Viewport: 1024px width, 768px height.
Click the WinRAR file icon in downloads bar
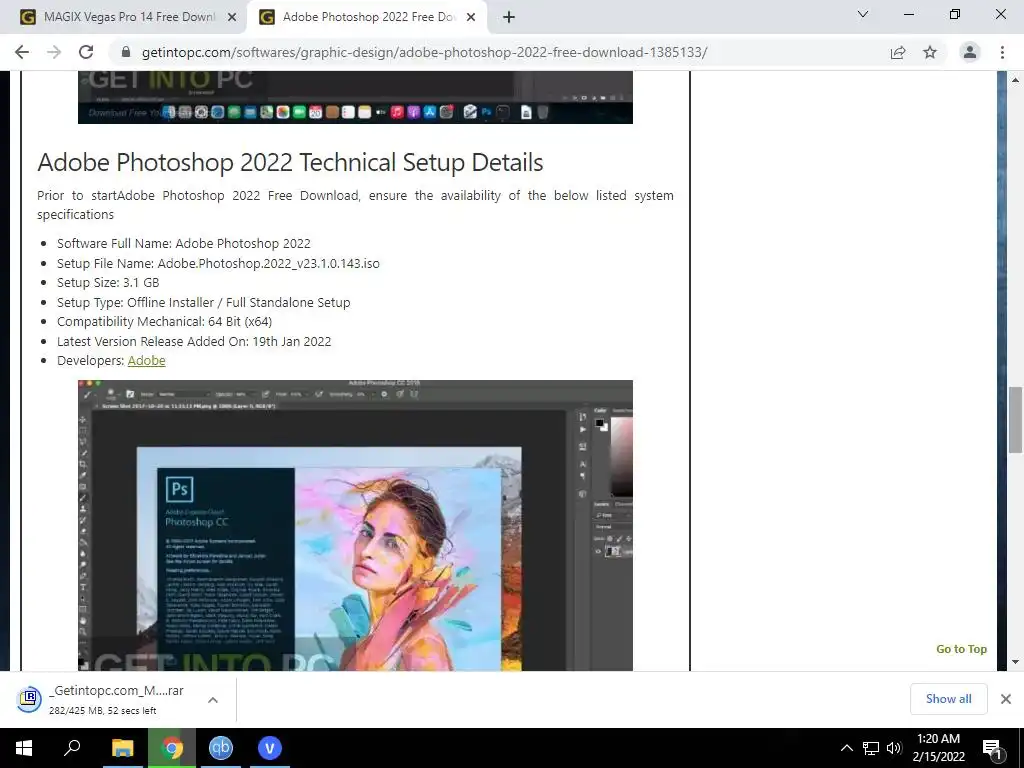pyautogui.click(x=29, y=699)
